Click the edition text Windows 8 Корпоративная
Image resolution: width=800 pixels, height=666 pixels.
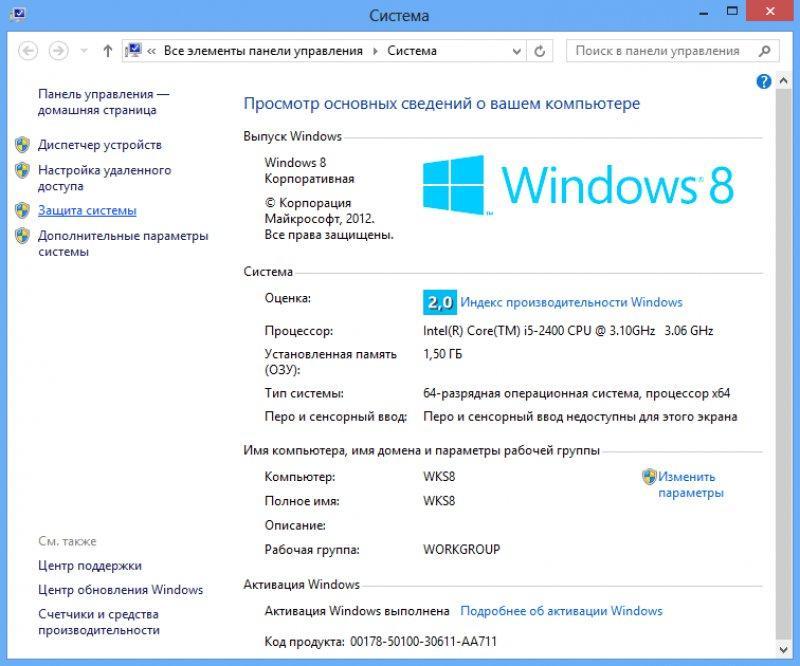pos(309,170)
